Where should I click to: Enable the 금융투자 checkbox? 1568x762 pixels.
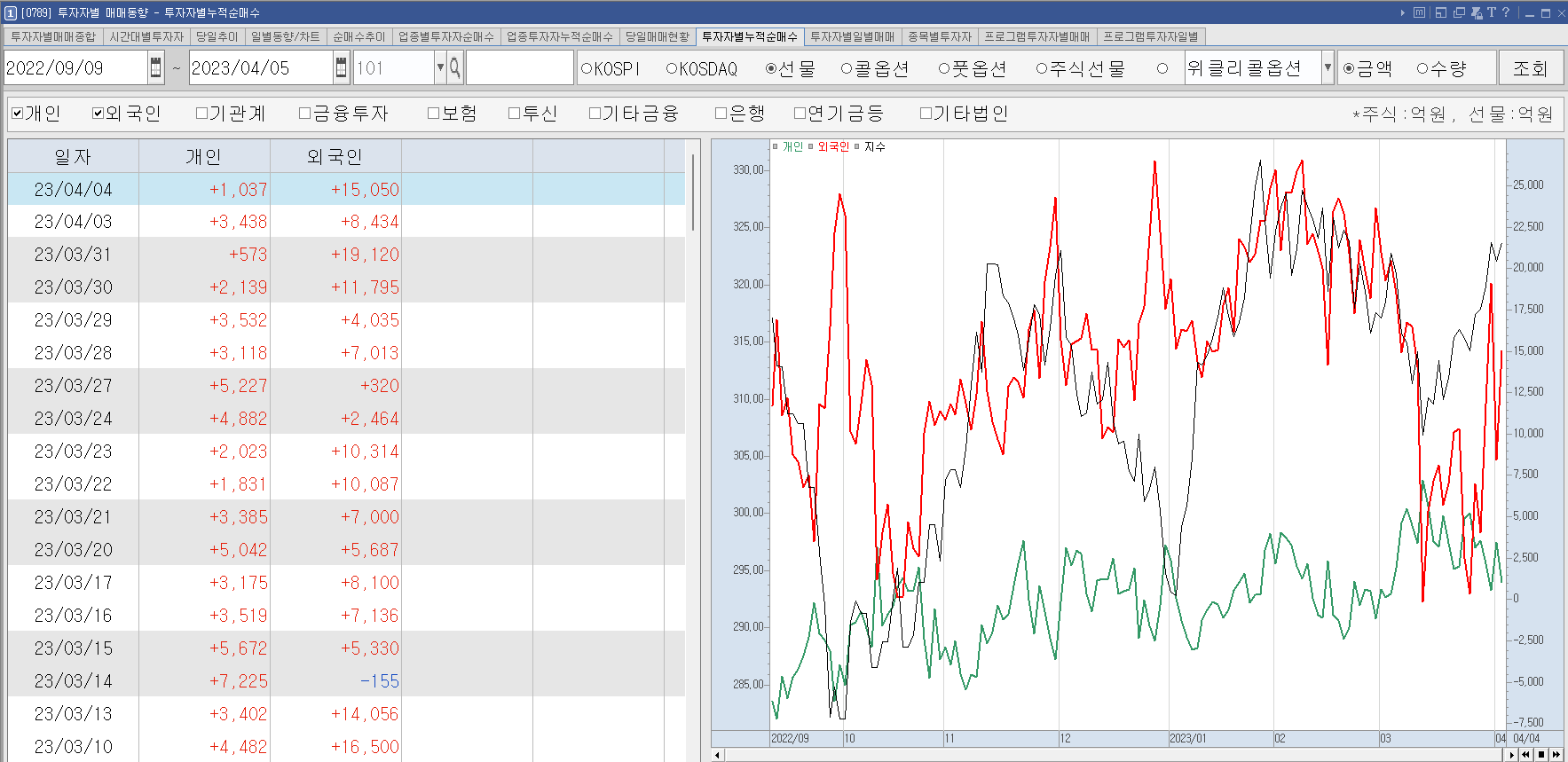click(x=304, y=113)
